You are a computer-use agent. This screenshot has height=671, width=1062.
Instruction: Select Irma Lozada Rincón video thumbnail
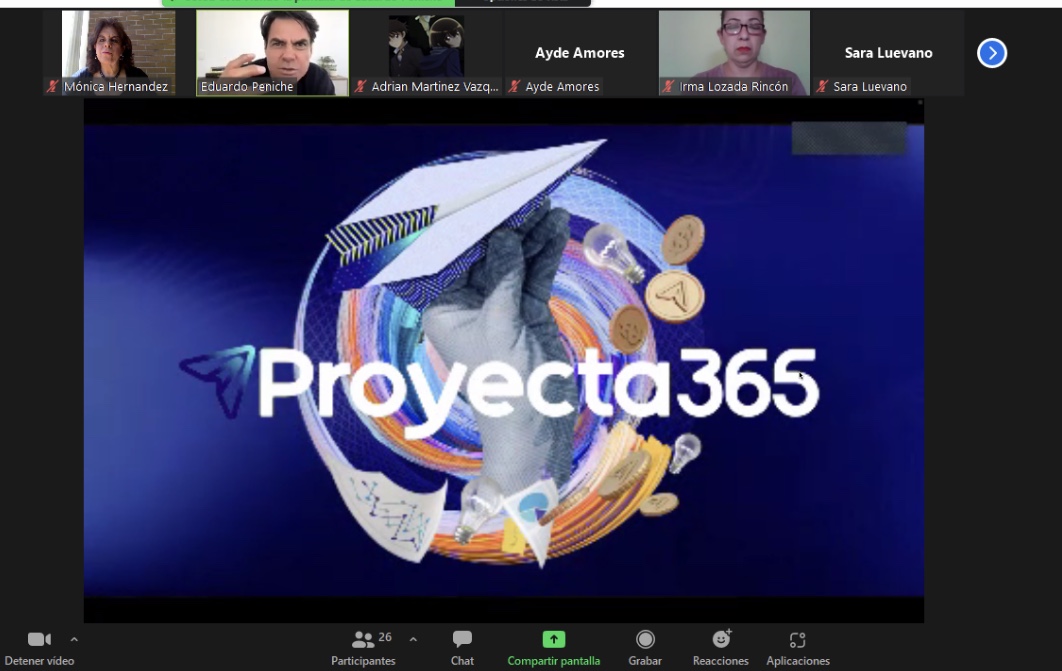(x=734, y=53)
